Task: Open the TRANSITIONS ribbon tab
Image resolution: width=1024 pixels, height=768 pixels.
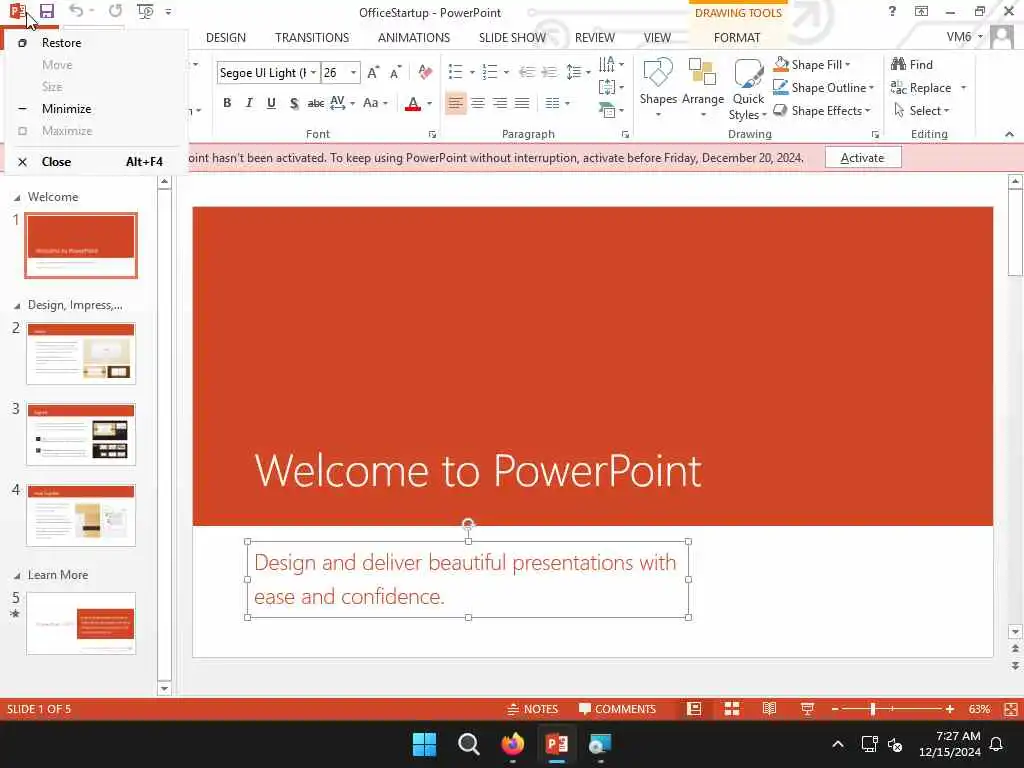Action: 312,38
